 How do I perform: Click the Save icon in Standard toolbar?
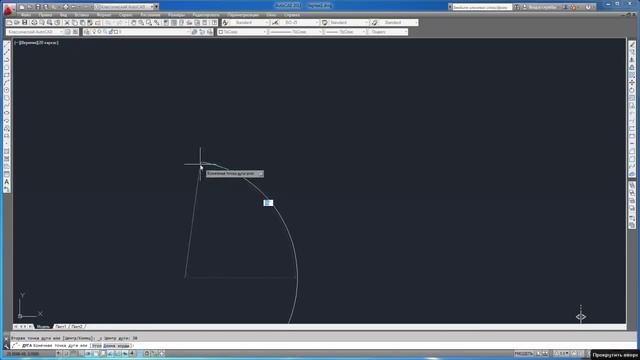click(24, 23)
